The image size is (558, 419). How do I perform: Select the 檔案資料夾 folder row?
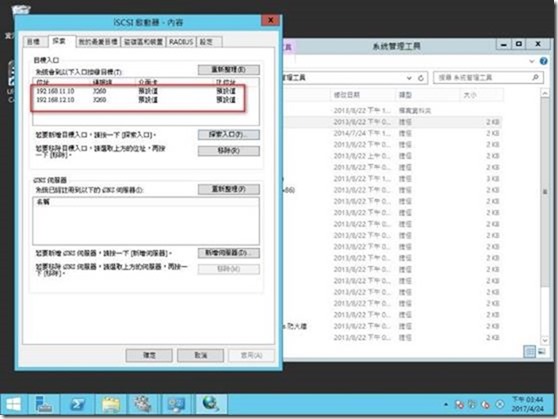tap(393, 110)
